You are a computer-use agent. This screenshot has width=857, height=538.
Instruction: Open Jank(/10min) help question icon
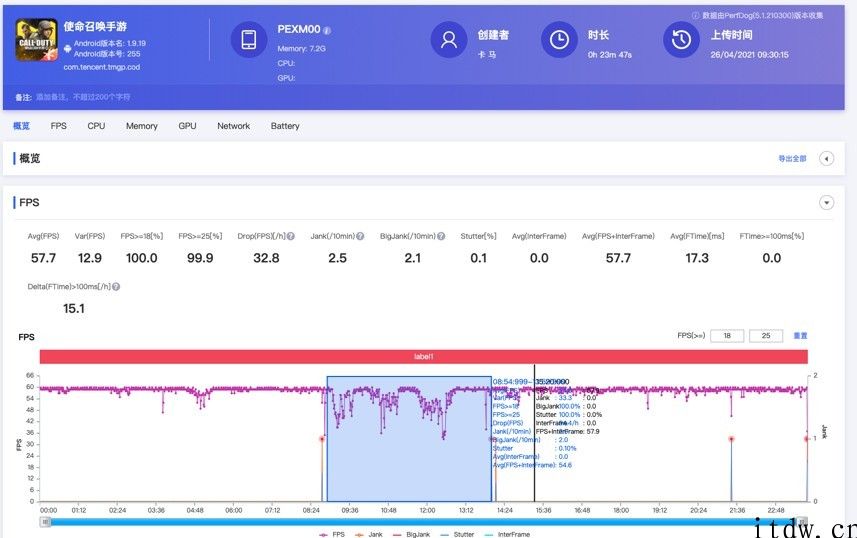point(360,236)
